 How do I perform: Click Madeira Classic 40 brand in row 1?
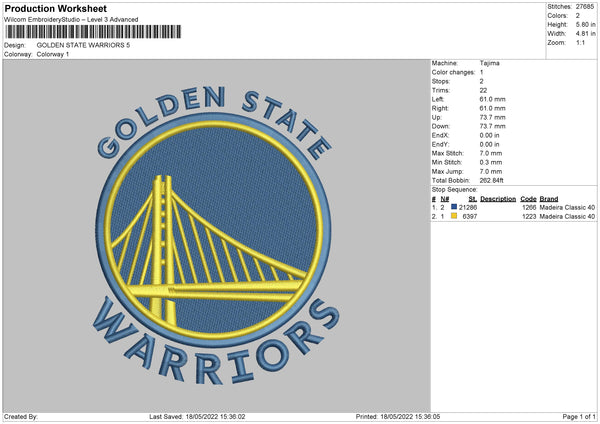click(x=567, y=208)
